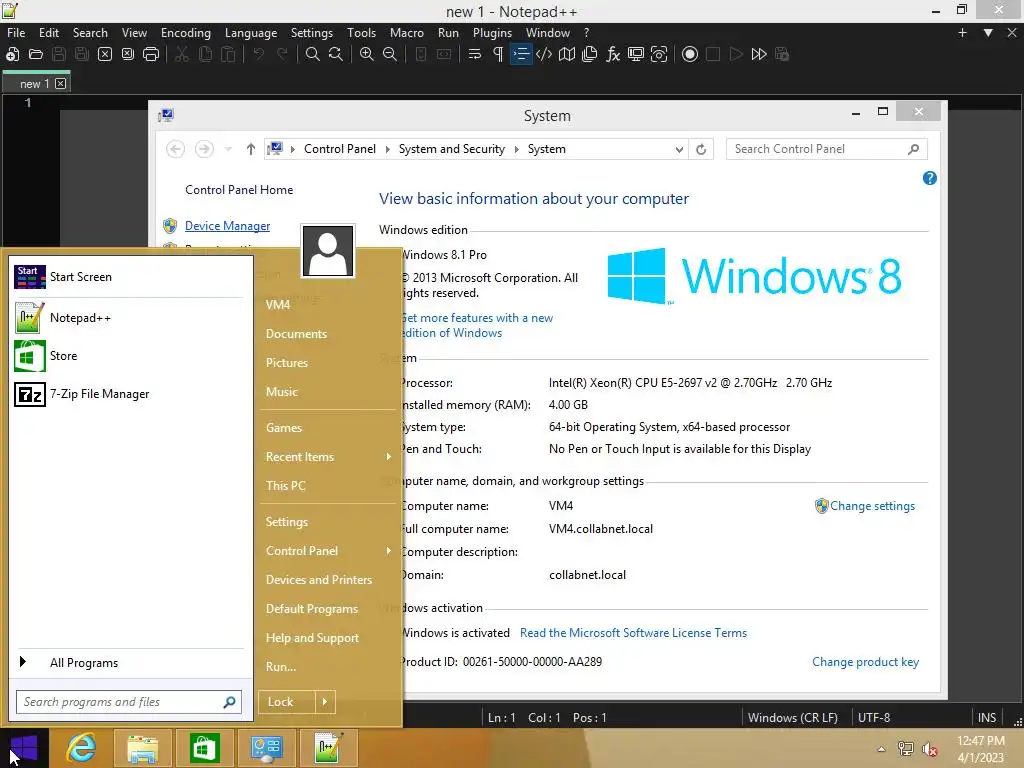Viewport: 1024px width, 768px height.
Task: Click the volume speaker icon in system tray
Action: (x=929, y=749)
